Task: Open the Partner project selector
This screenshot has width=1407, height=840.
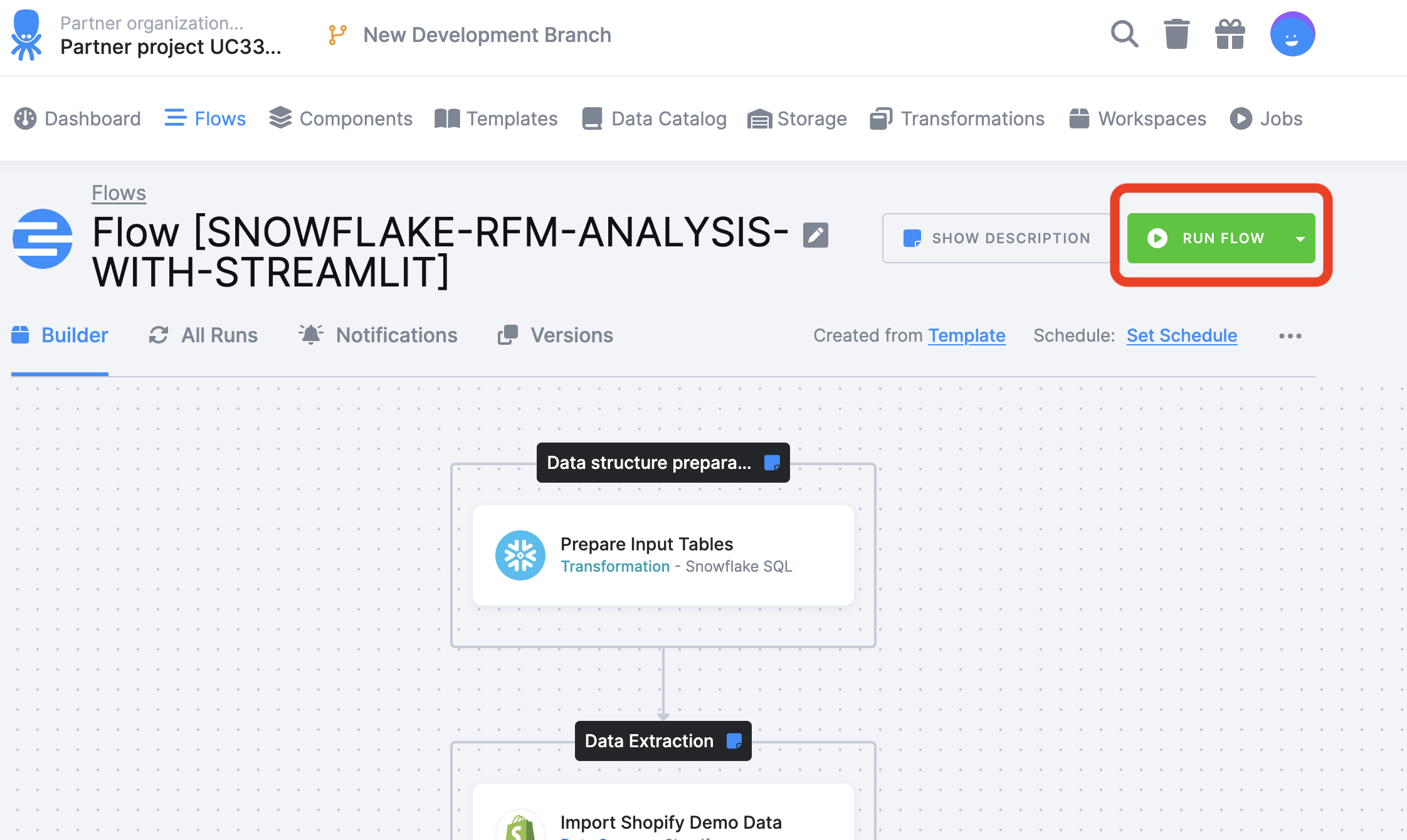Action: click(x=171, y=35)
